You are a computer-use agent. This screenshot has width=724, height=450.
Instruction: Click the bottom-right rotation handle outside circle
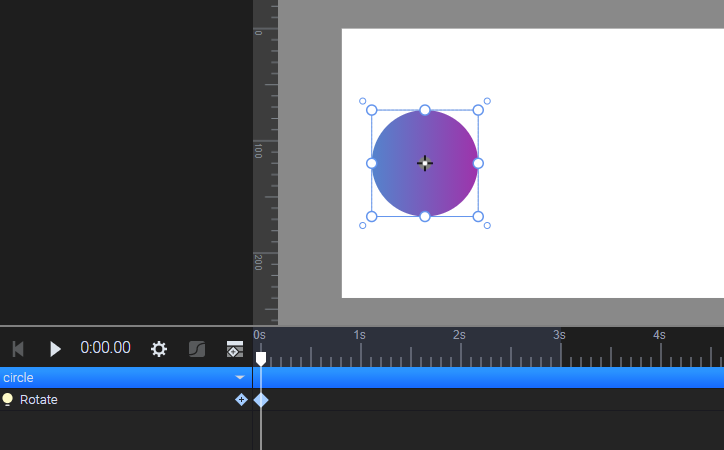coord(487,226)
